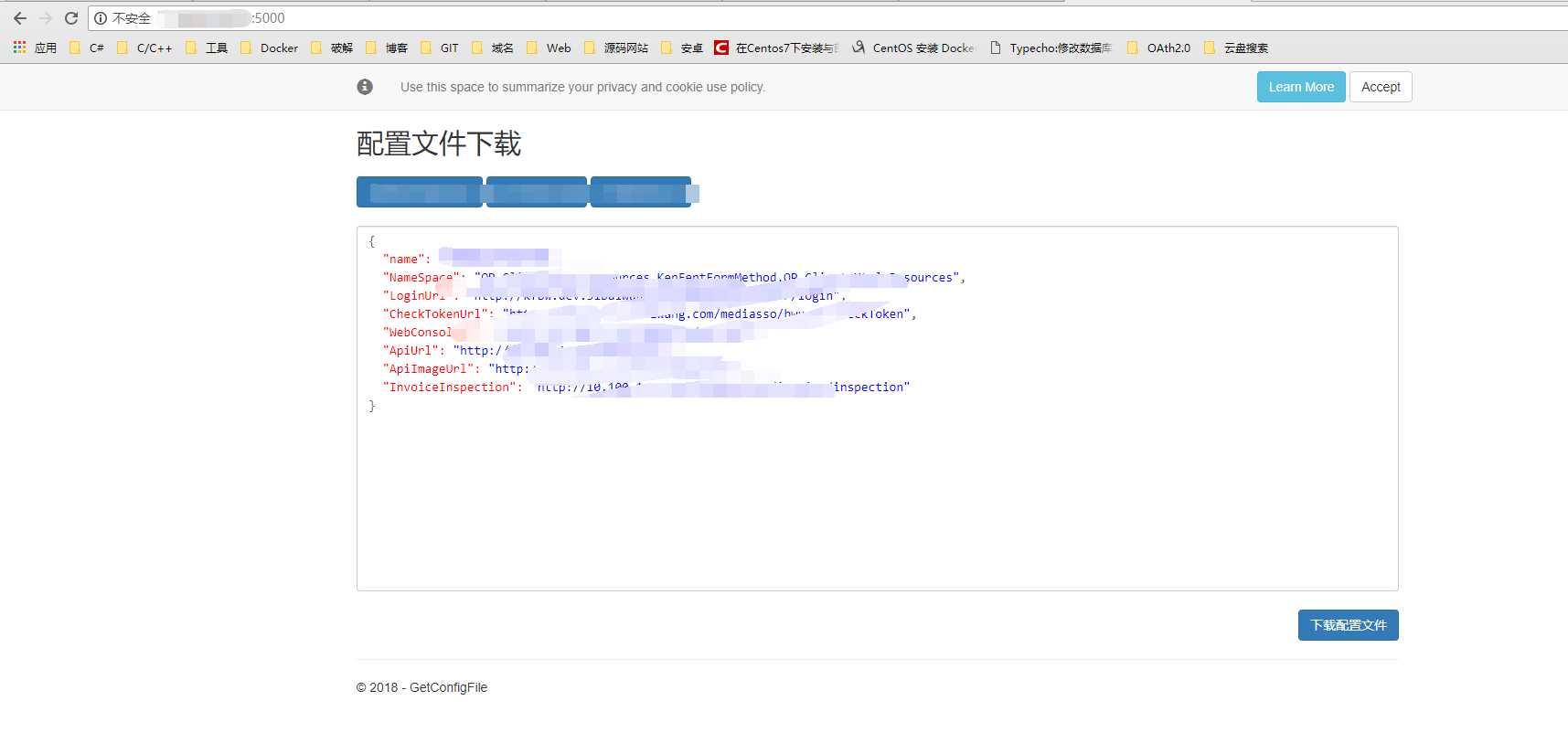Click the 配置文件下载 page heading
Image resolution: width=1568 pixels, height=754 pixels.
(x=439, y=143)
